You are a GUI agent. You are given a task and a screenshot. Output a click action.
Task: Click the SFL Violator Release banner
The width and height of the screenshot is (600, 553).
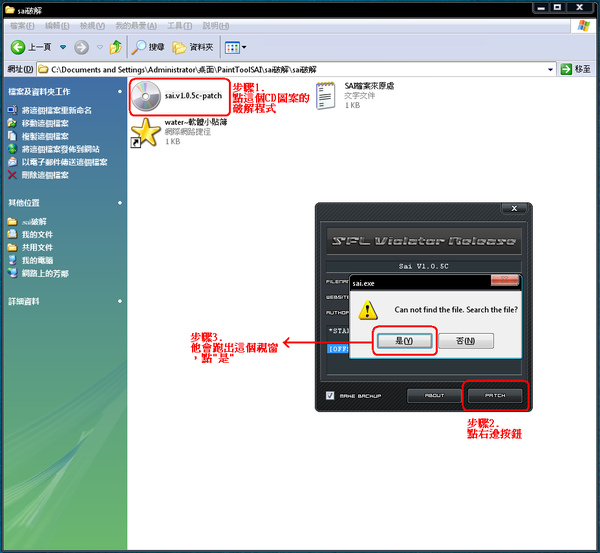424,241
